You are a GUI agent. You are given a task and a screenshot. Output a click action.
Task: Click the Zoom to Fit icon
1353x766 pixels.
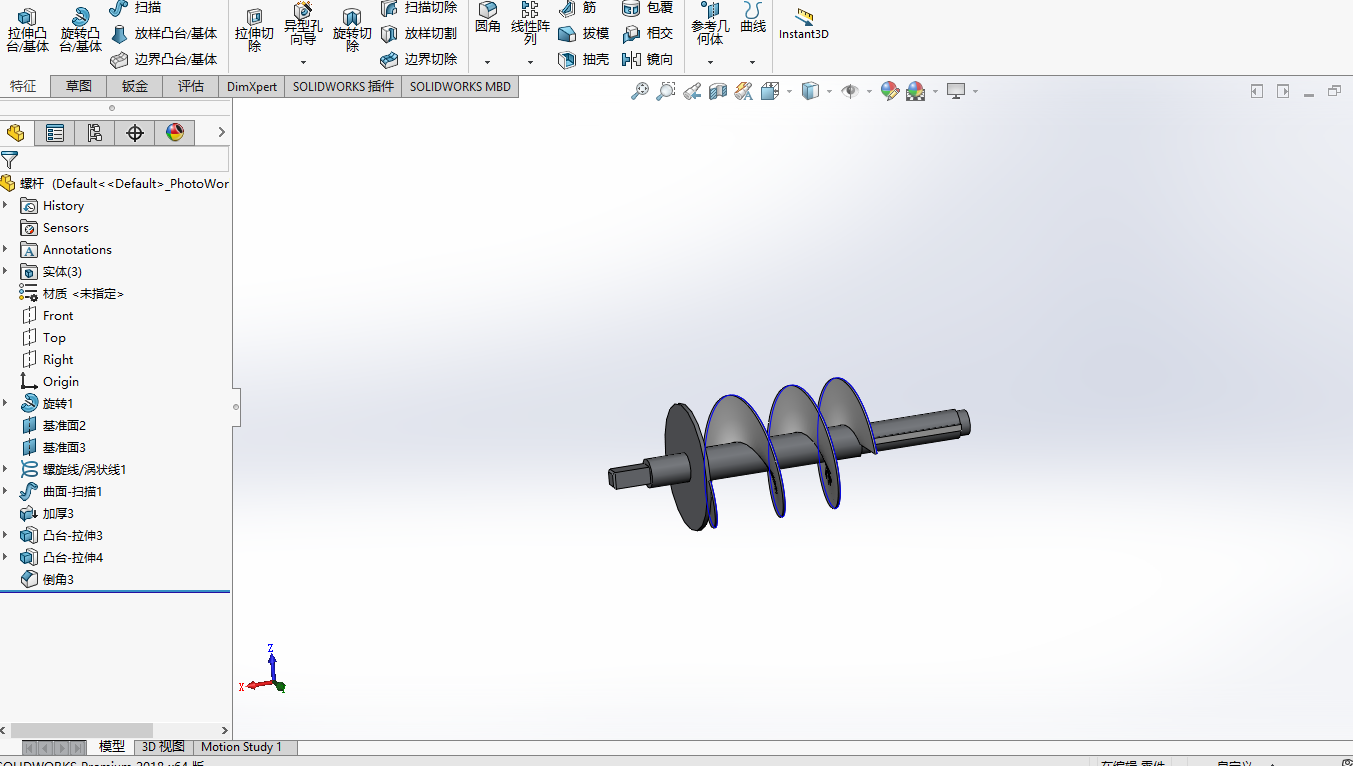640,91
